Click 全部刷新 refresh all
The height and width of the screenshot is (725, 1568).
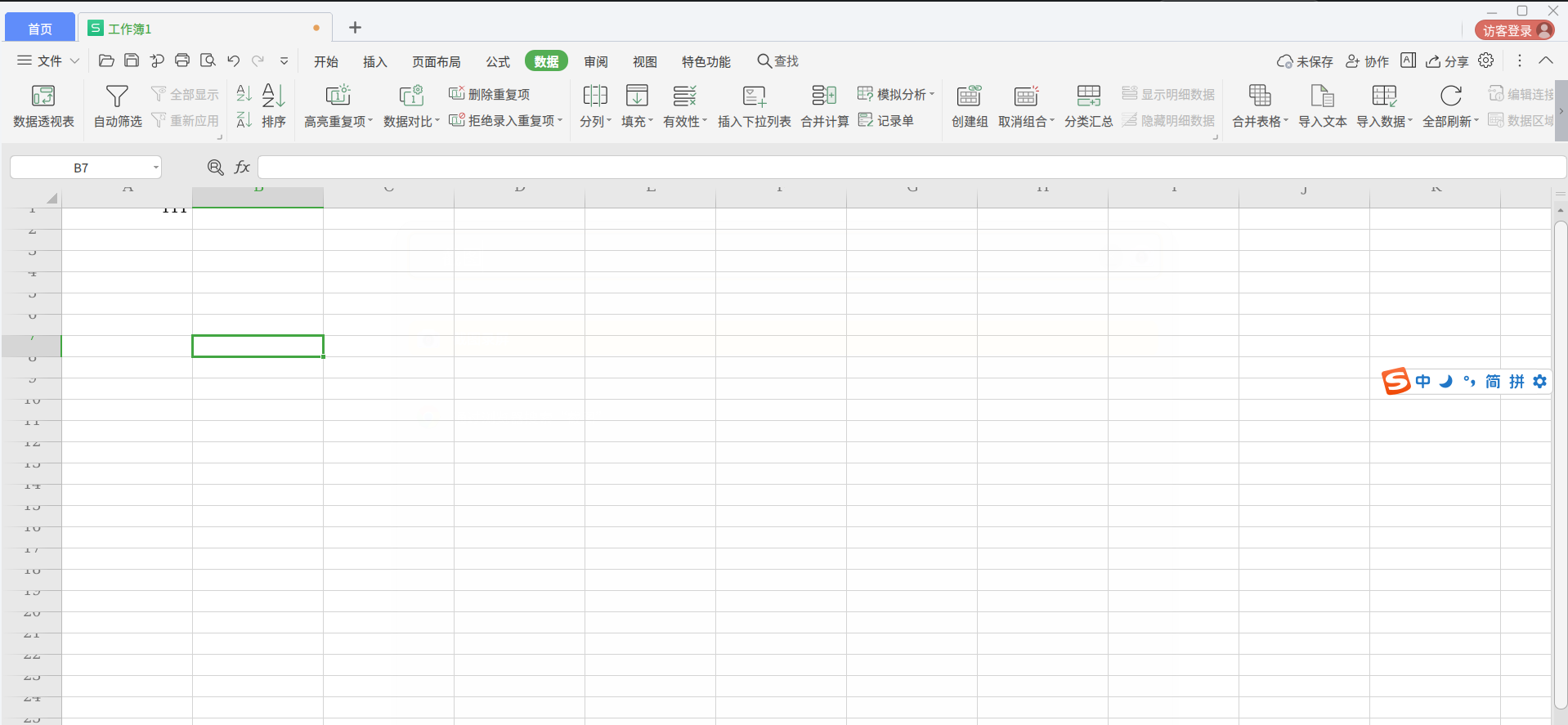pyautogui.click(x=1450, y=107)
